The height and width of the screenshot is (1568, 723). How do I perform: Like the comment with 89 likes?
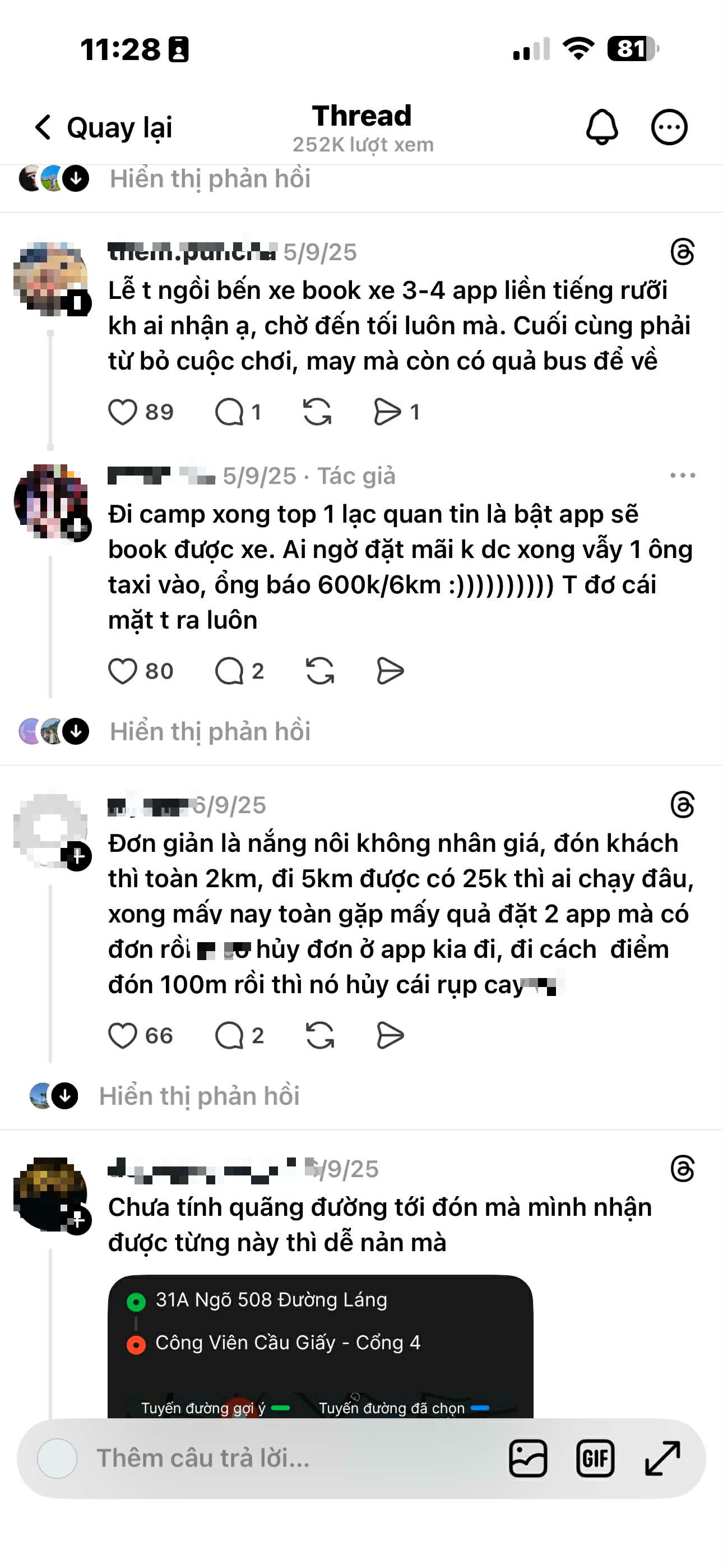click(122, 412)
